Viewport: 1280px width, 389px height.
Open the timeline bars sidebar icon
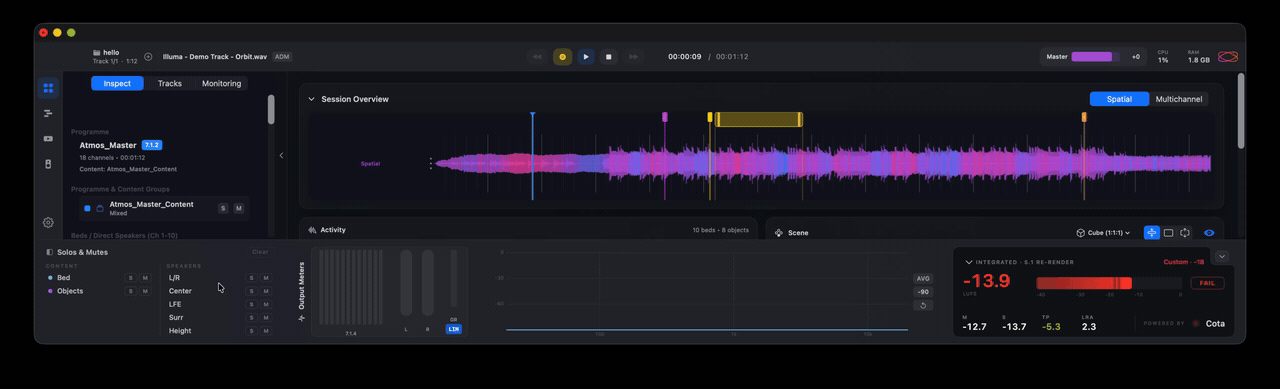tap(48, 113)
